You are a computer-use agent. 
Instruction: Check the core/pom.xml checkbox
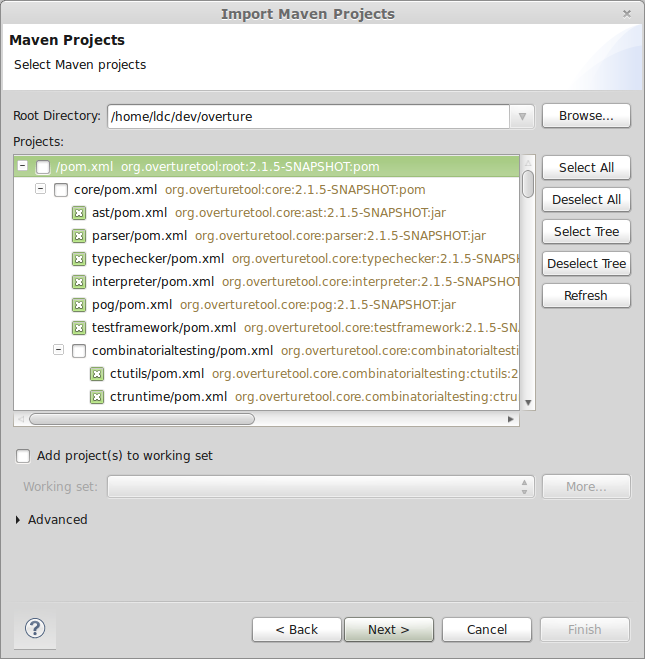(x=61, y=190)
